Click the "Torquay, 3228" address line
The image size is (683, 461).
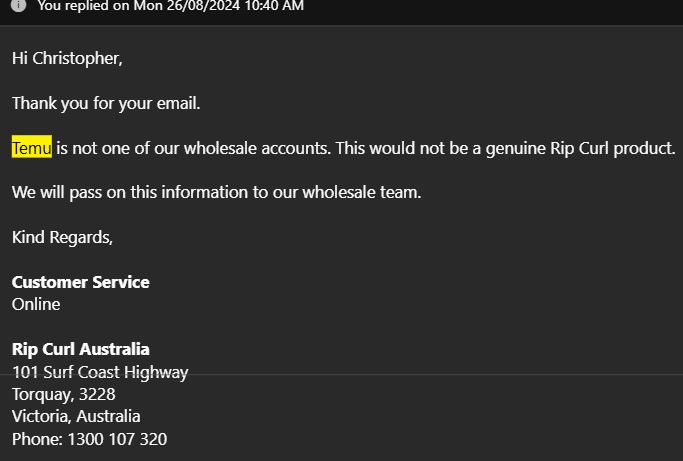[63, 394]
